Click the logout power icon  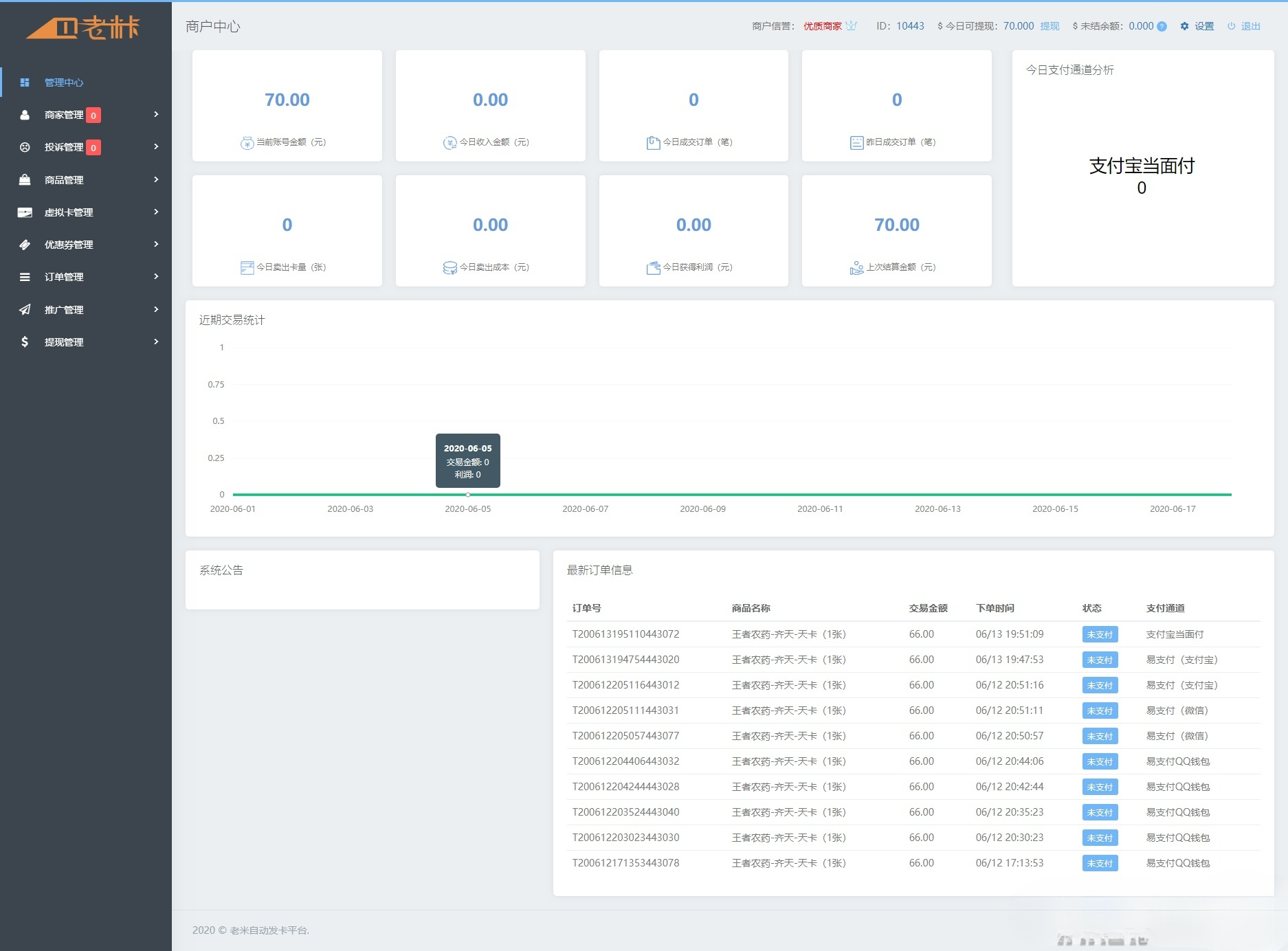pyautogui.click(x=1231, y=26)
